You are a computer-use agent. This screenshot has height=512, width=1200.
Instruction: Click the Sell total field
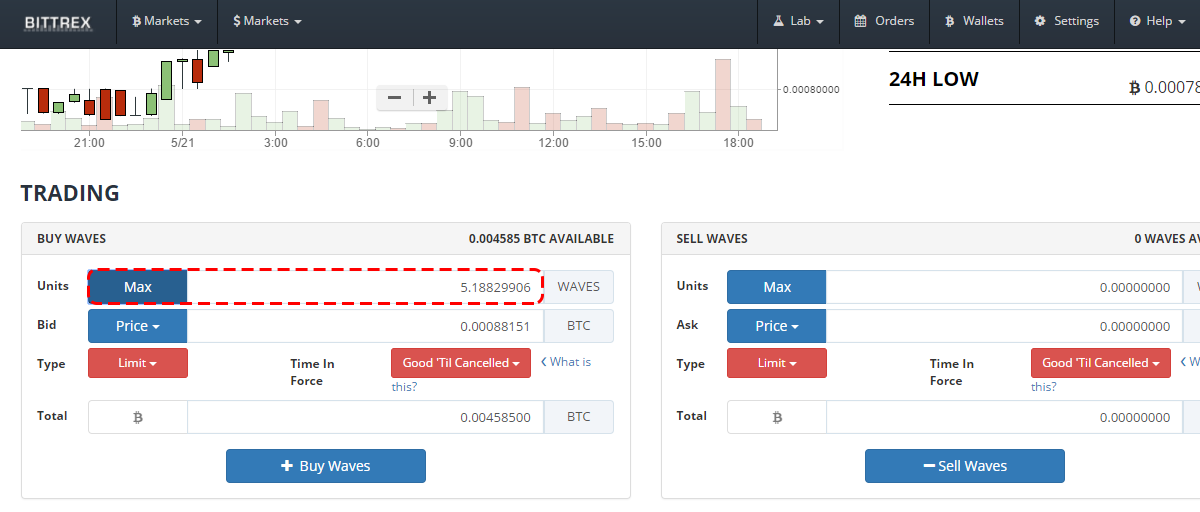click(1005, 417)
